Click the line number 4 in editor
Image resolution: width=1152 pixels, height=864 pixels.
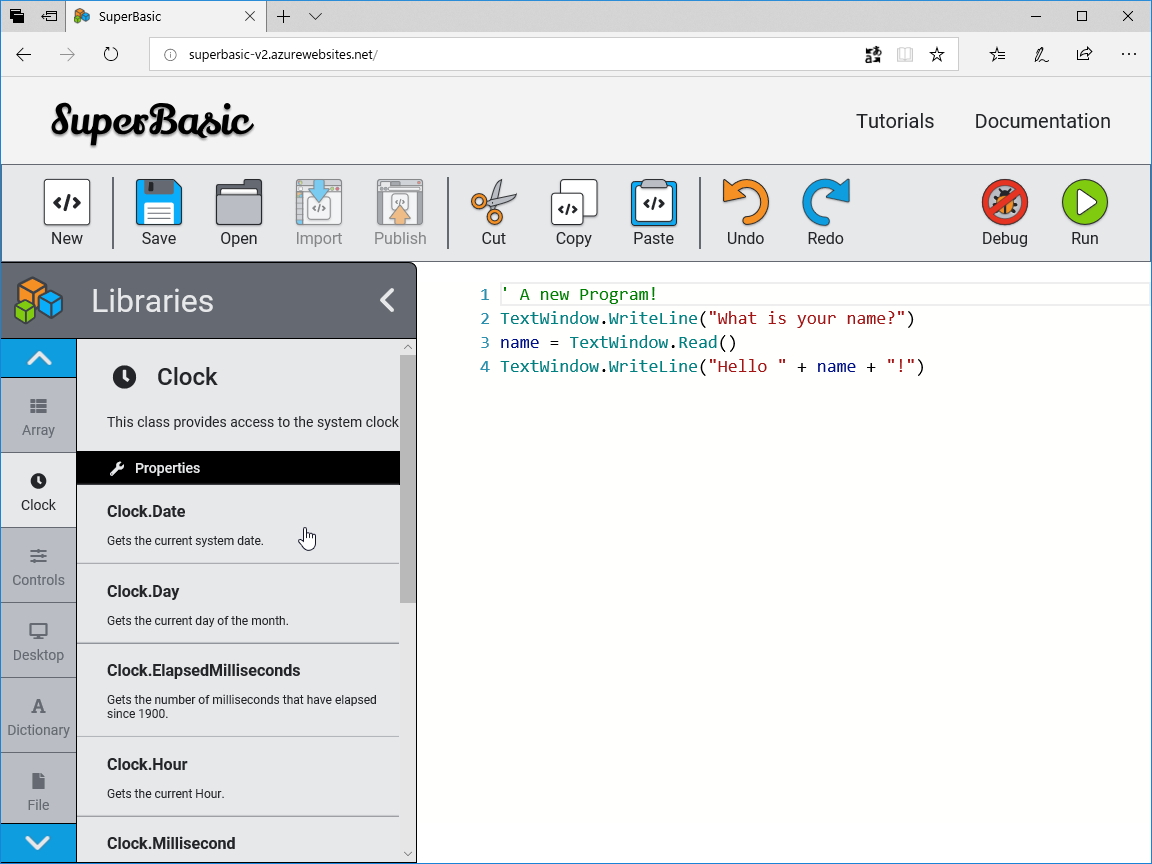tap(485, 367)
